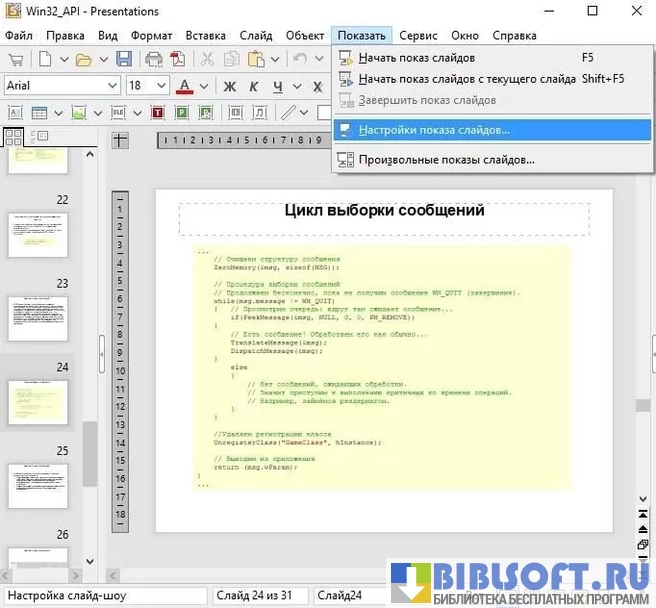Expand the font color dropdown arrow

coord(204,86)
